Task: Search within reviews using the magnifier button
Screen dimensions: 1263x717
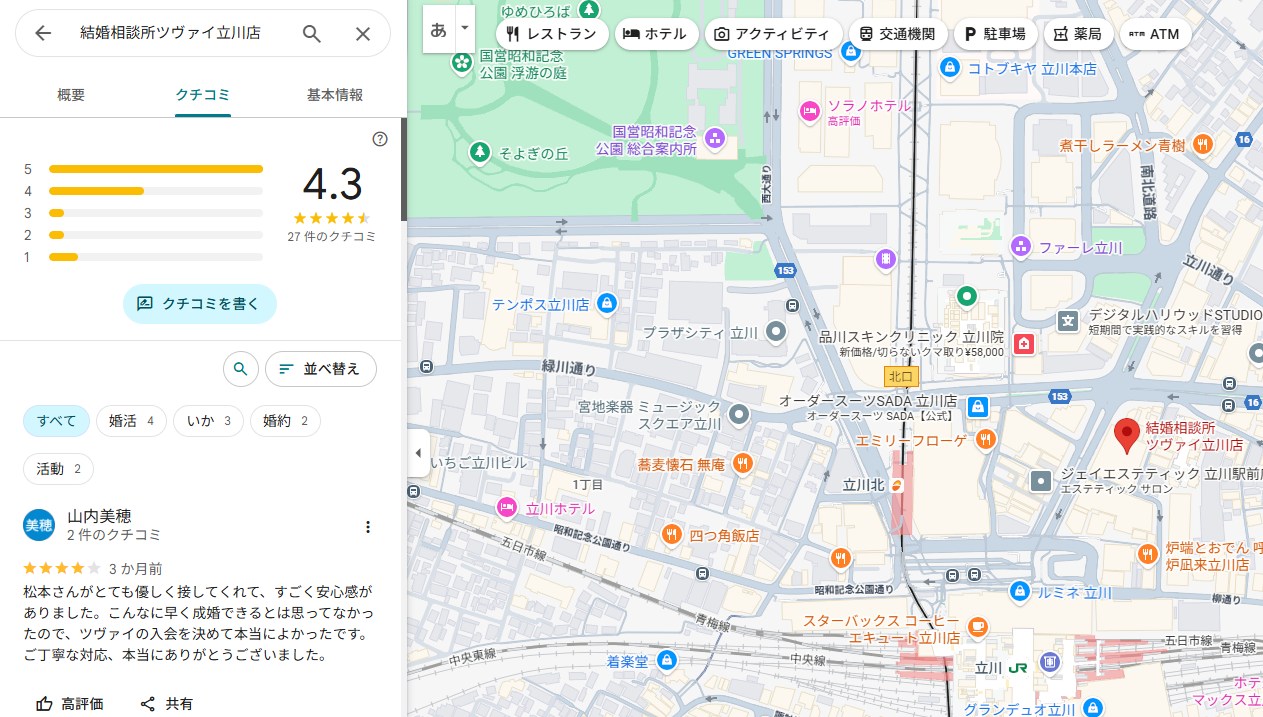Action: [x=240, y=369]
